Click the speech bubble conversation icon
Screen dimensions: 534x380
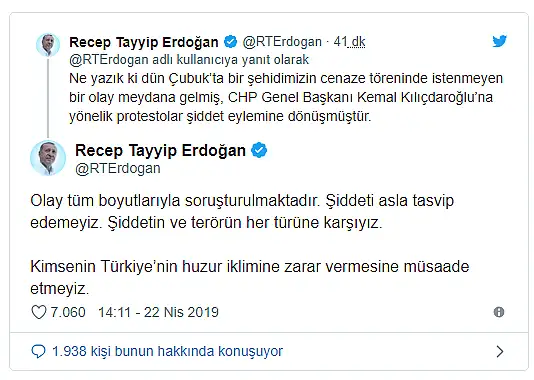[x=38, y=351]
